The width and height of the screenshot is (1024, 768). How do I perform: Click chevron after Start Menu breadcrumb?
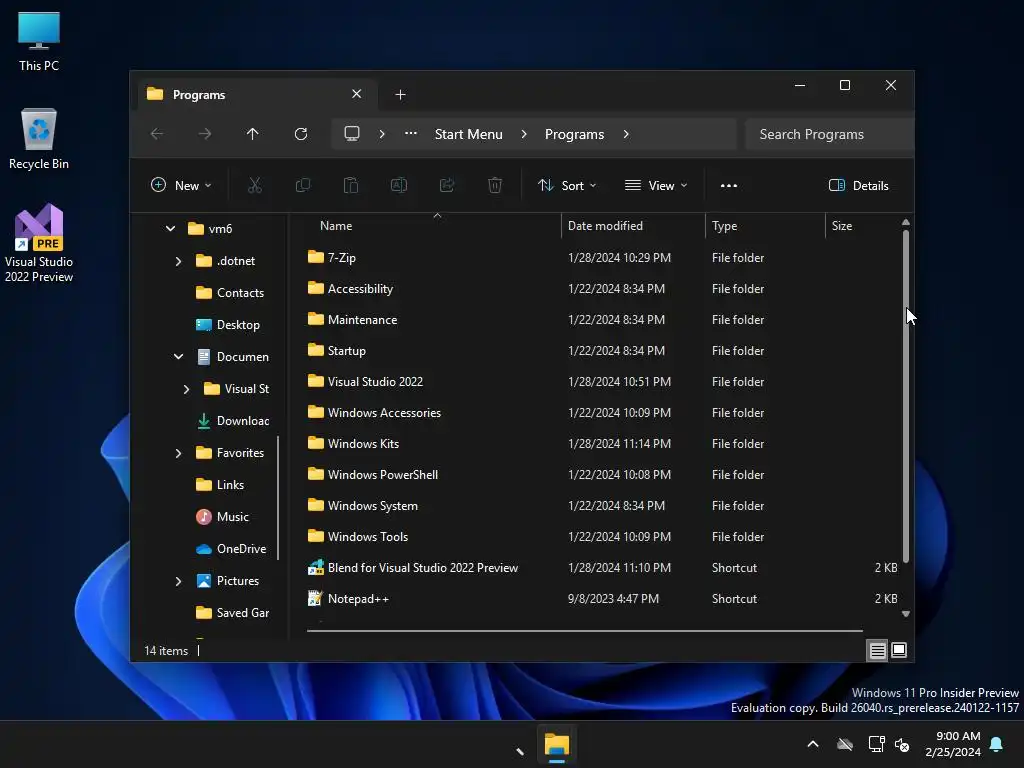click(x=524, y=134)
